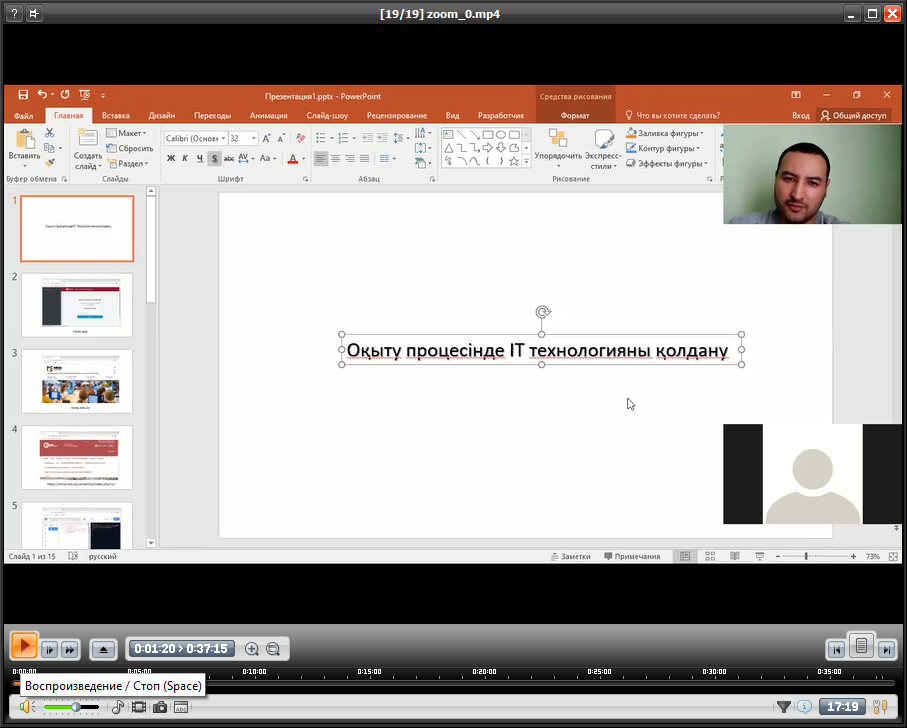This screenshot has width=907, height=728.
Task: Switch to the Вставка ribbon tab
Action: 116,115
